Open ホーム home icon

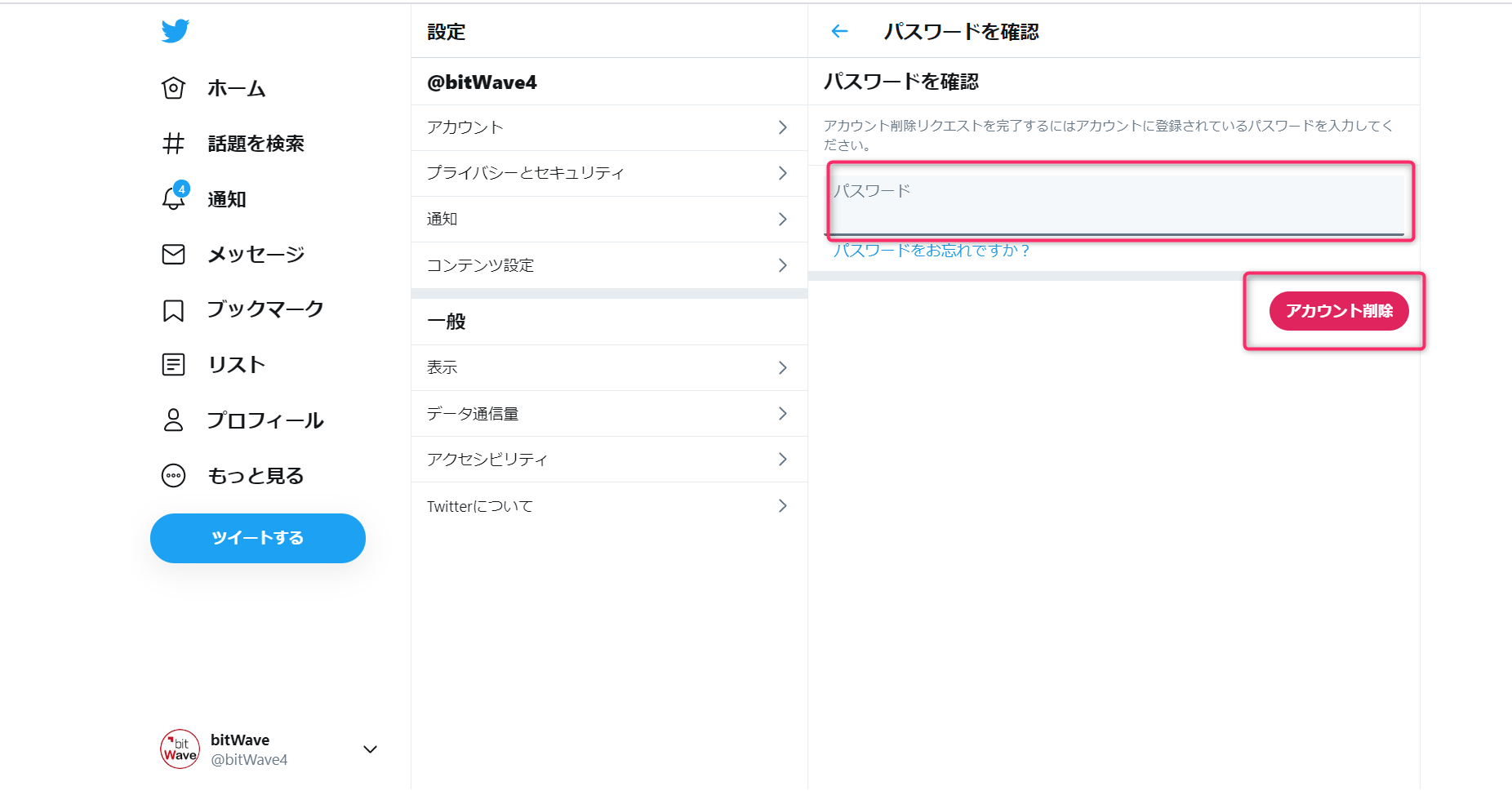pyautogui.click(x=173, y=88)
